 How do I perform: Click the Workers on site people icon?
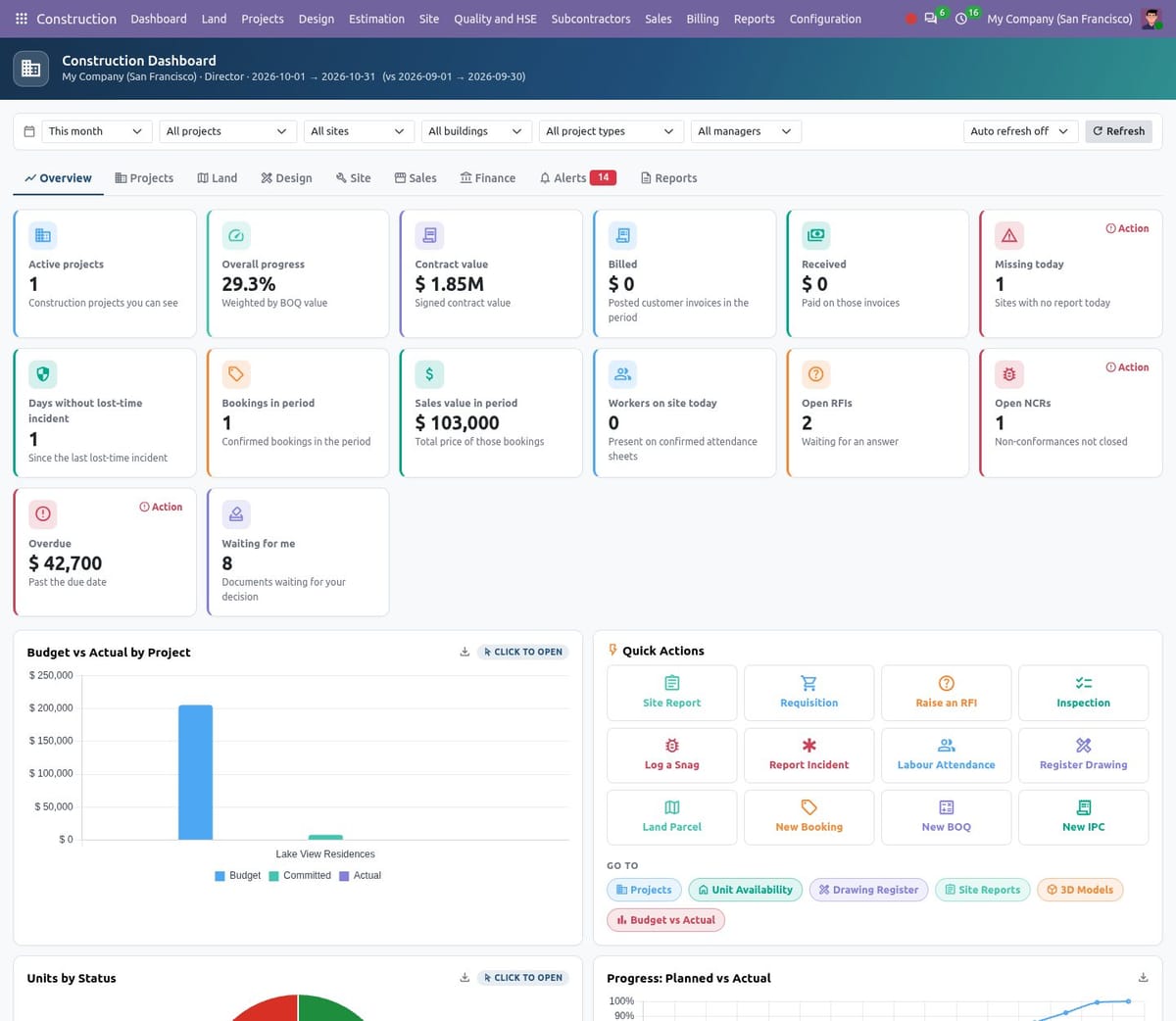pos(622,374)
